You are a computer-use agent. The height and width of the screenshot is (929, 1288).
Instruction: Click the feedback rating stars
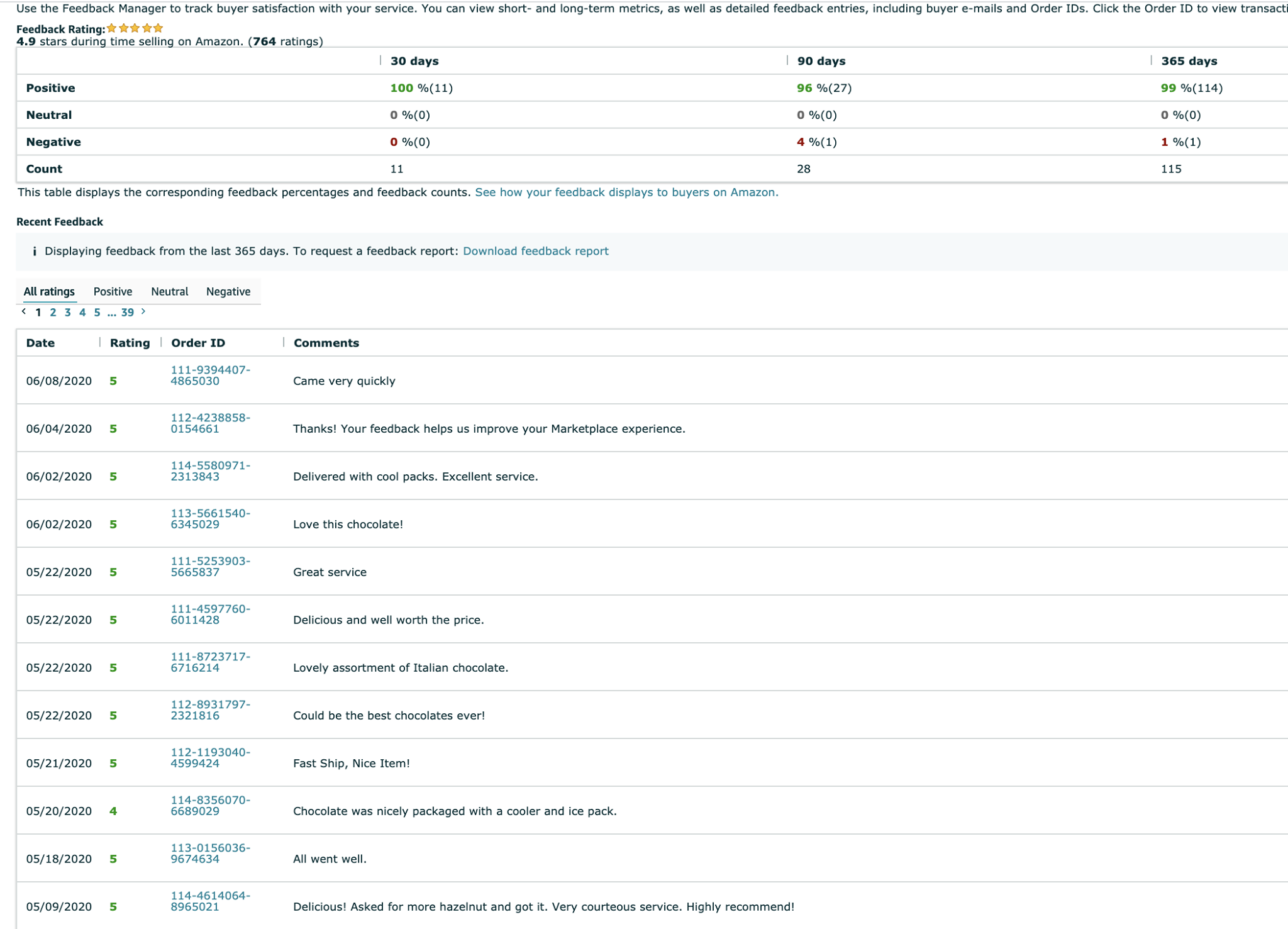pyautogui.click(x=135, y=28)
